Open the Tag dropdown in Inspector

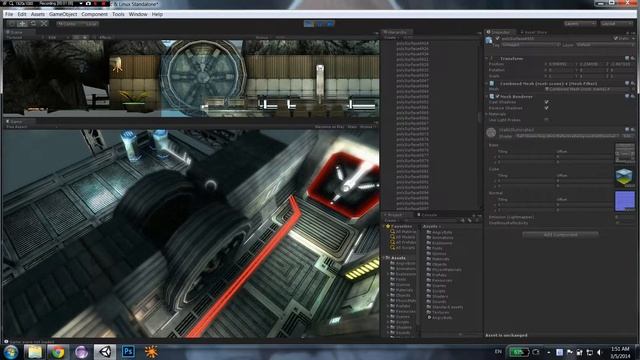(531, 44)
